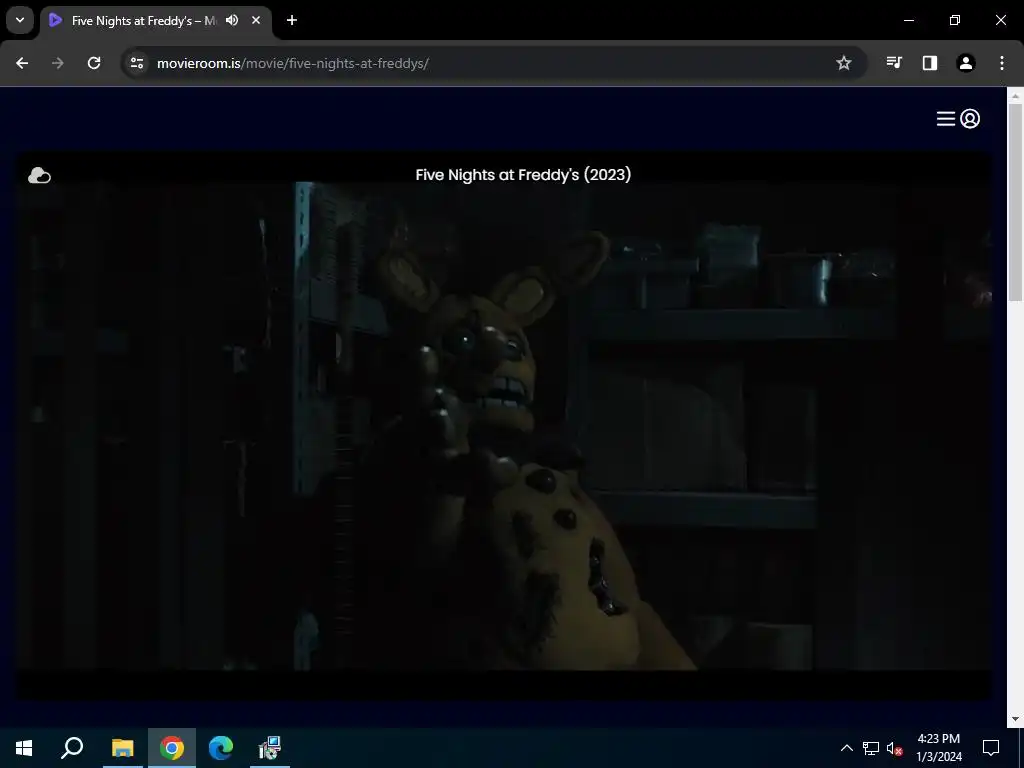The image size is (1024, 768).
Task: Go back to the previous page
Action: coord(22,63)
